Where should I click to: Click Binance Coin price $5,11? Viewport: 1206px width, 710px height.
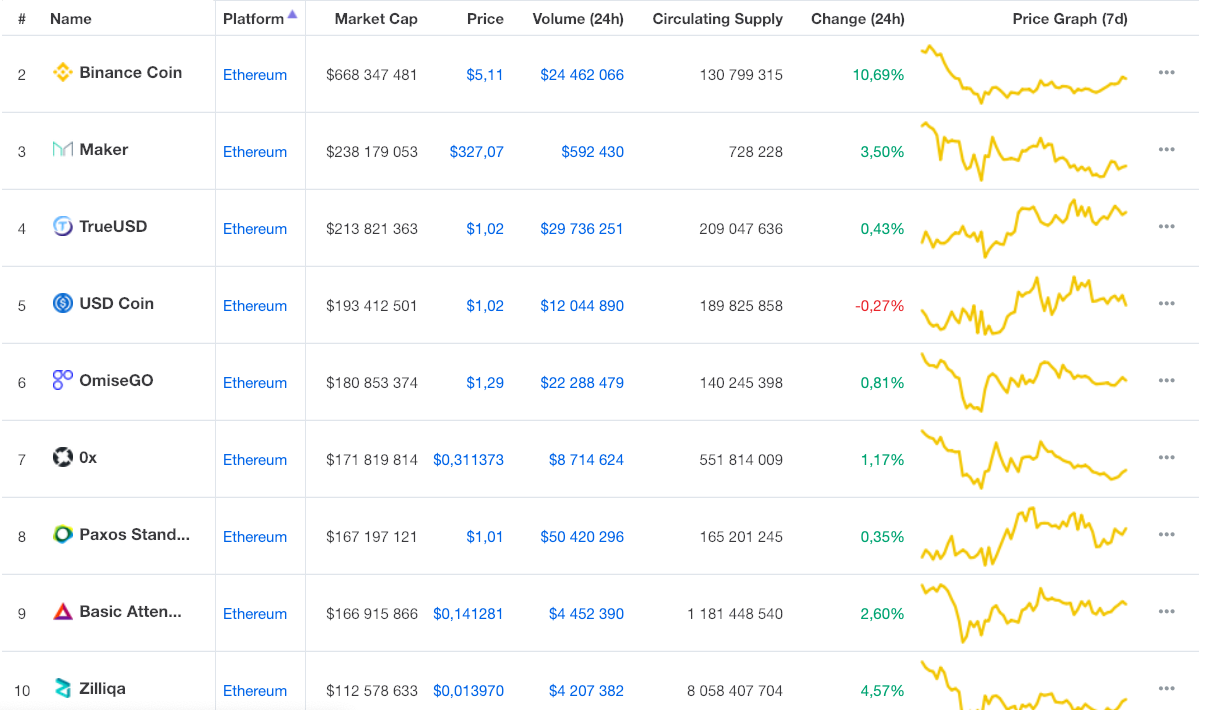point(485,75)
